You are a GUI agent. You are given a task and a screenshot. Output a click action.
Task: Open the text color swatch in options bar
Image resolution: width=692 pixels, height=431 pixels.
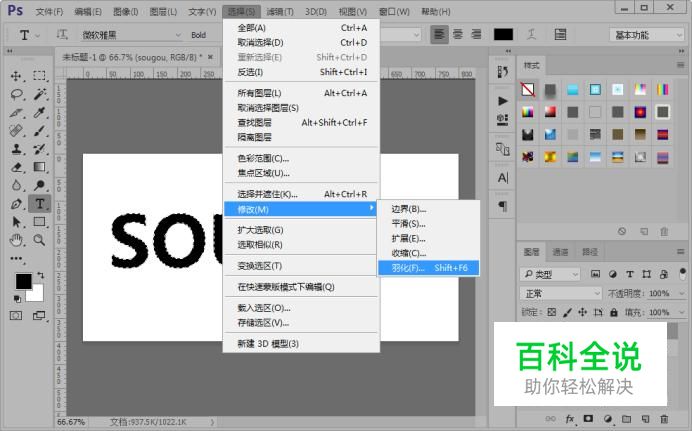[x=503, y=34]
